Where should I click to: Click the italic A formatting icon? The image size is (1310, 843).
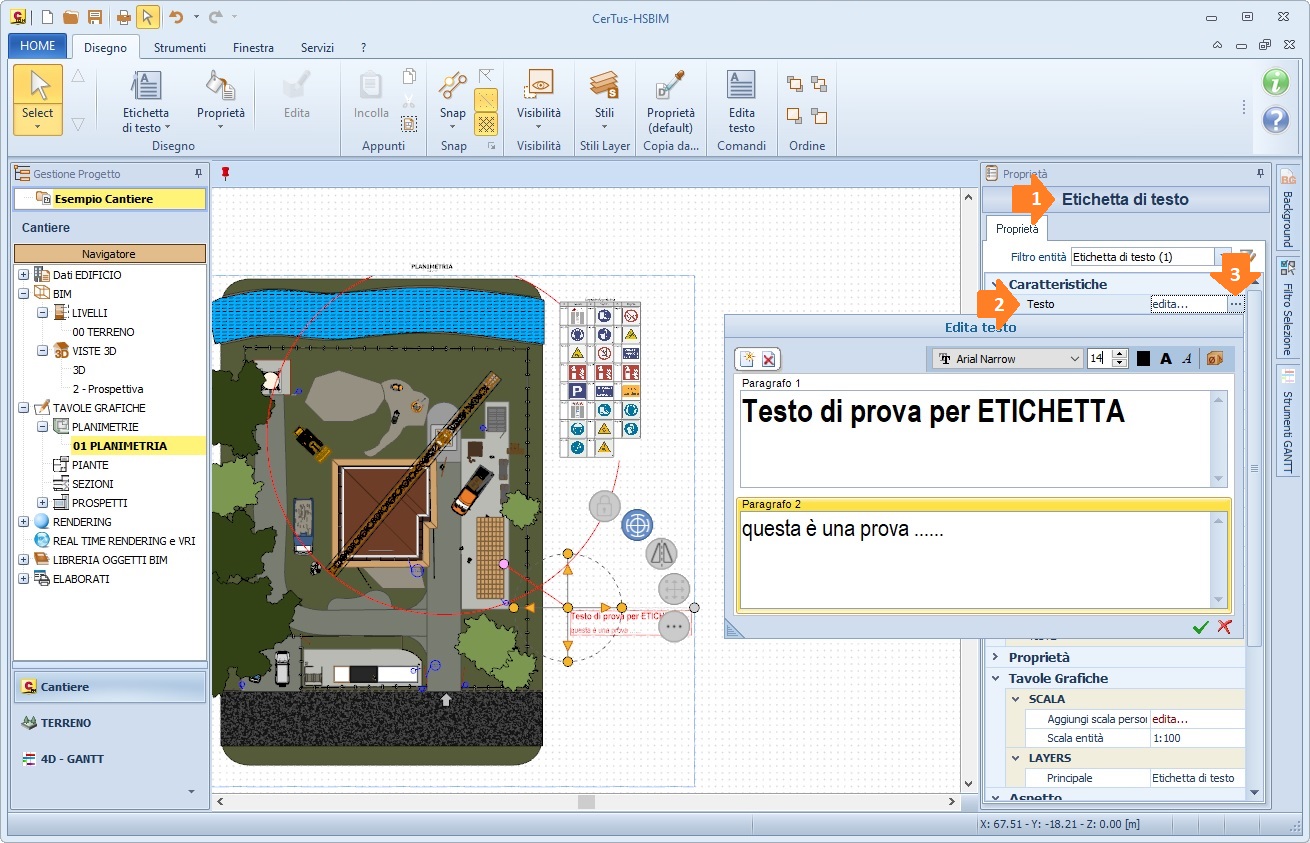(1187, 358)
